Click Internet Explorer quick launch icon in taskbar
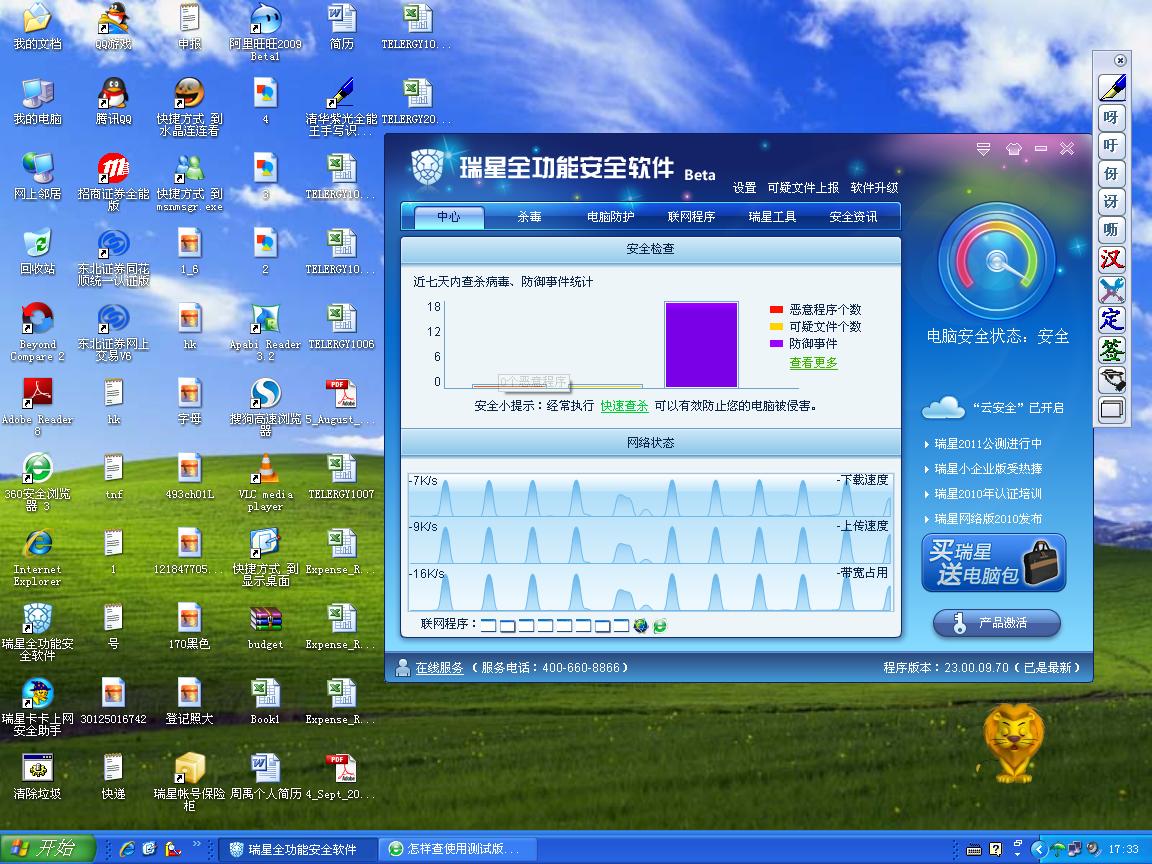This screenshot has height=864, width=1152. tap(126, 849)
